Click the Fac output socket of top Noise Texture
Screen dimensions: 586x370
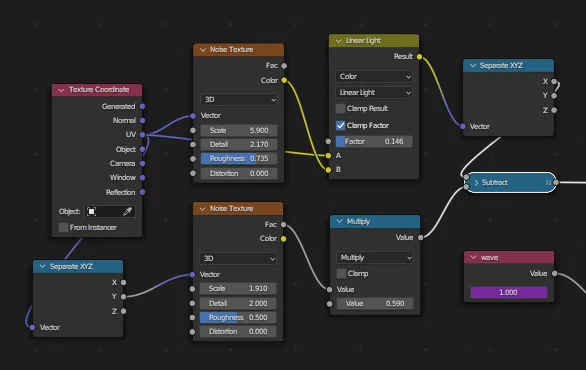point(284,66)
